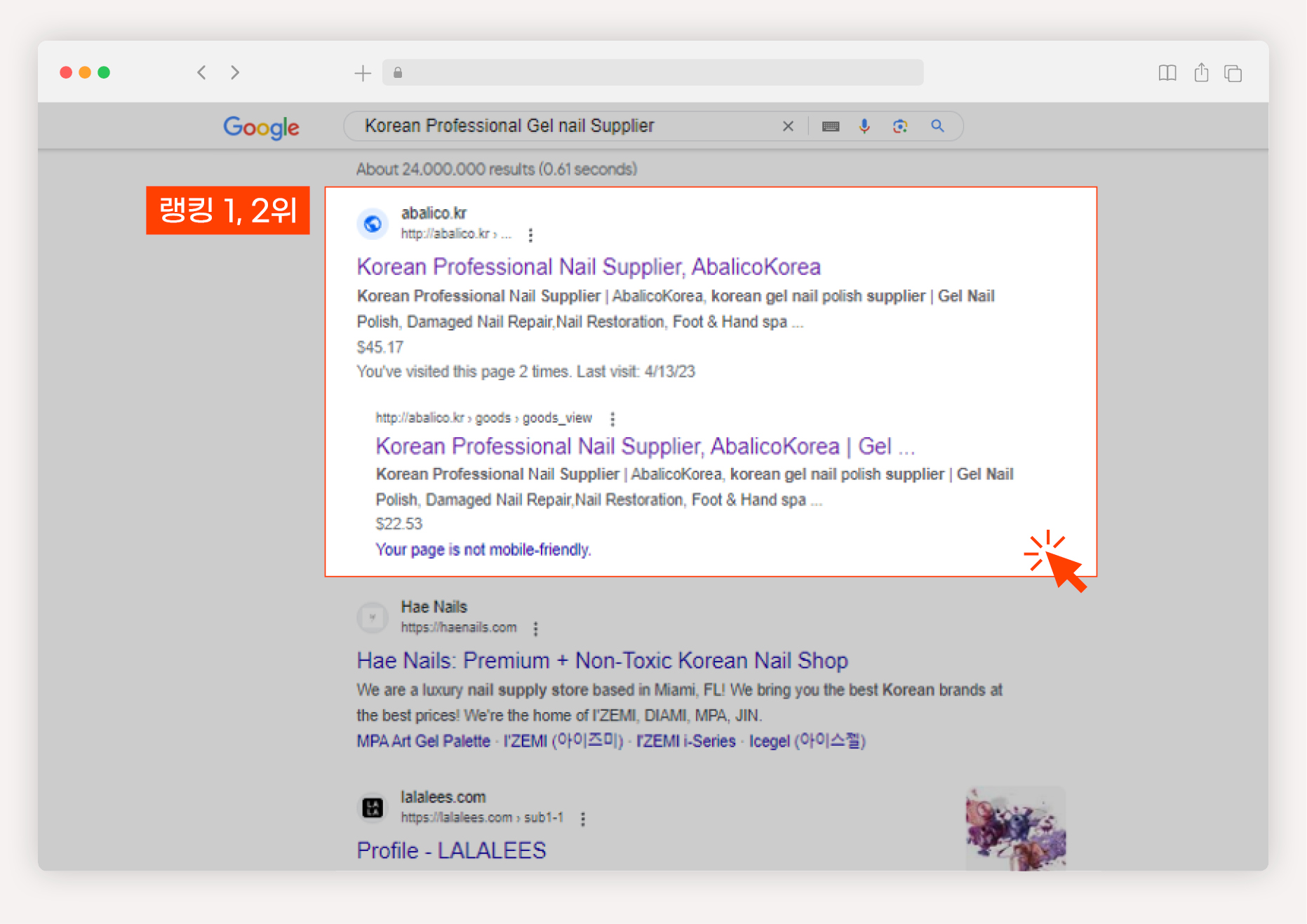Open more options for abalico.kr result
The image size is (1307, 924).
click(530, 235)
